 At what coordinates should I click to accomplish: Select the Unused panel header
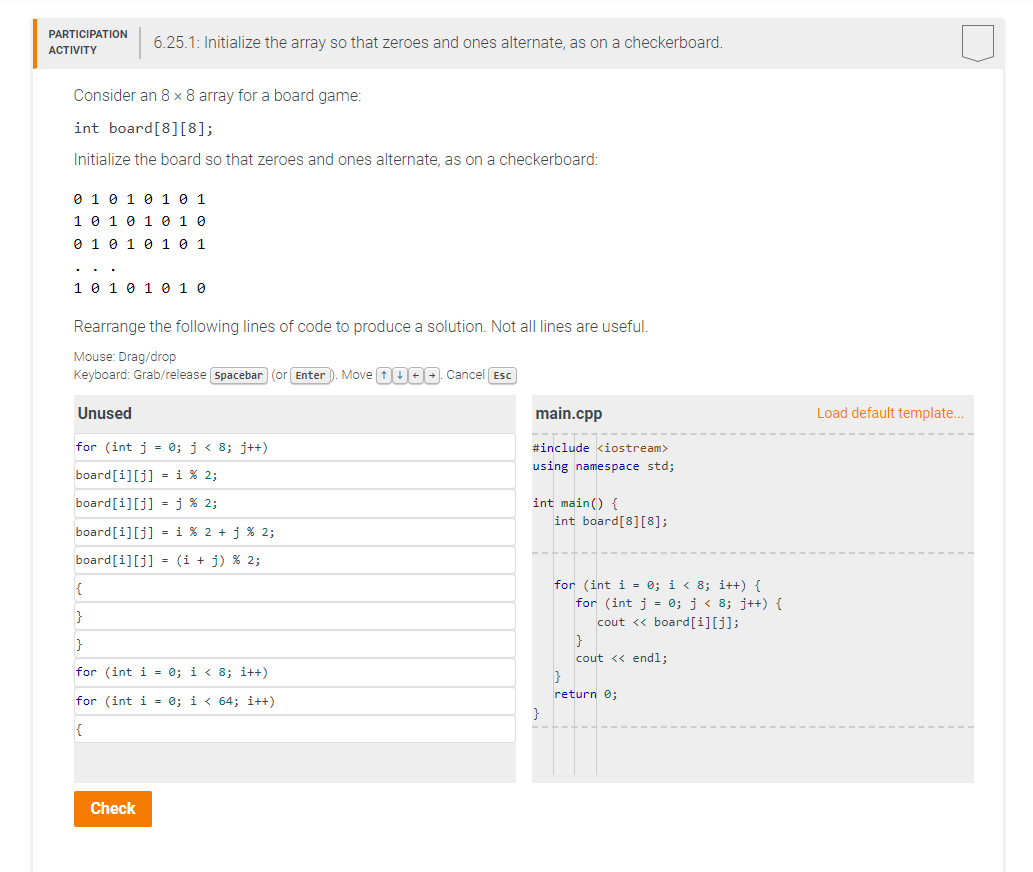click(104, 413)
